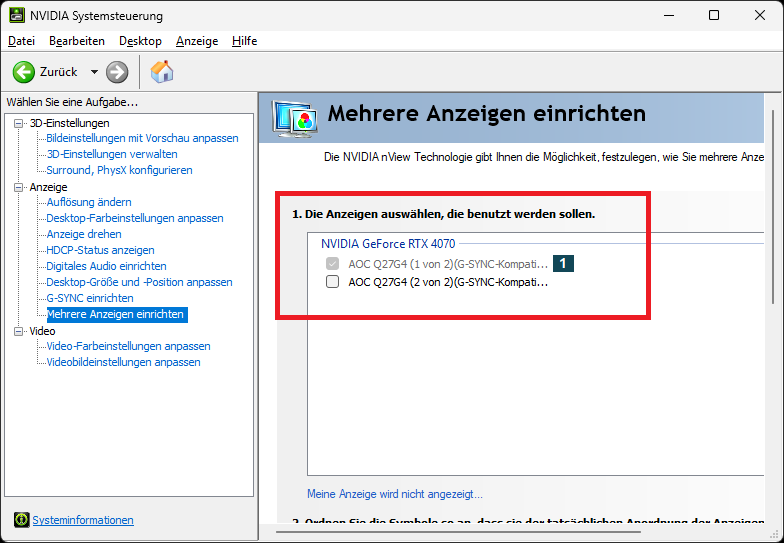Select Mehrere Anzeigen einrichten in tree
The height and width of the screenshot is (543, 784).
pos(117,314)
